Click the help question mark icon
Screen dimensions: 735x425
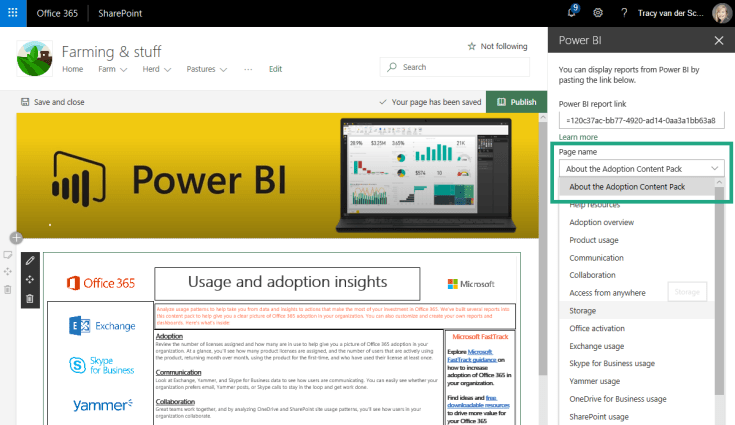pyautogui.click(x=624, y=13)
